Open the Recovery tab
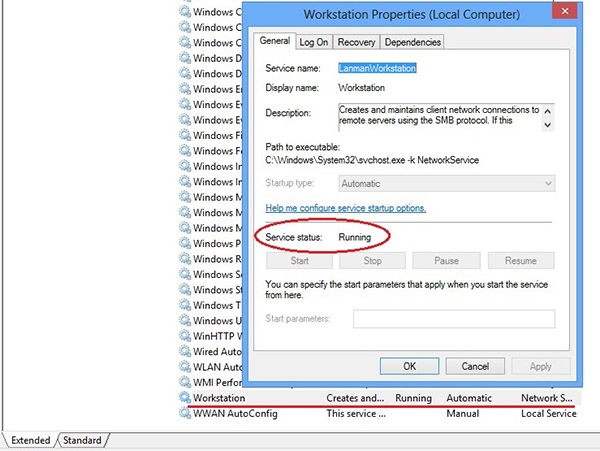The width and height of the screenshot is (600, 451). [x=355, y=42]
